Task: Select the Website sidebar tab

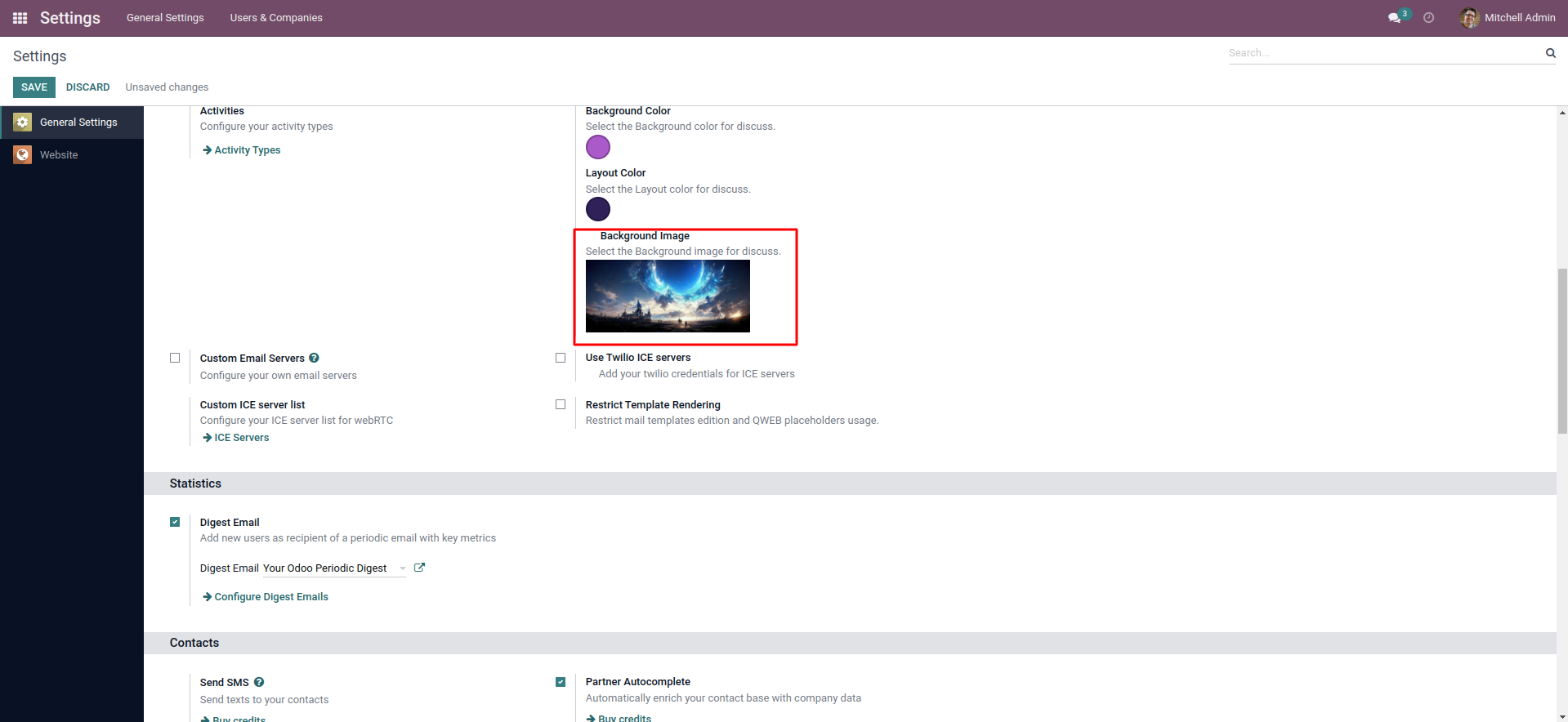Action: tap(72, 154)
